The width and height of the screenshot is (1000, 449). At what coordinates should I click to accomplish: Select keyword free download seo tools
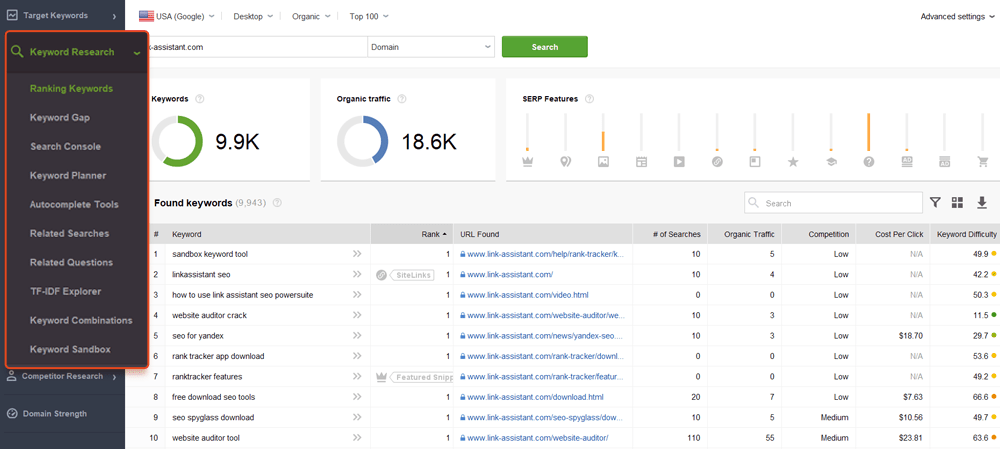(x=213, y=397)
